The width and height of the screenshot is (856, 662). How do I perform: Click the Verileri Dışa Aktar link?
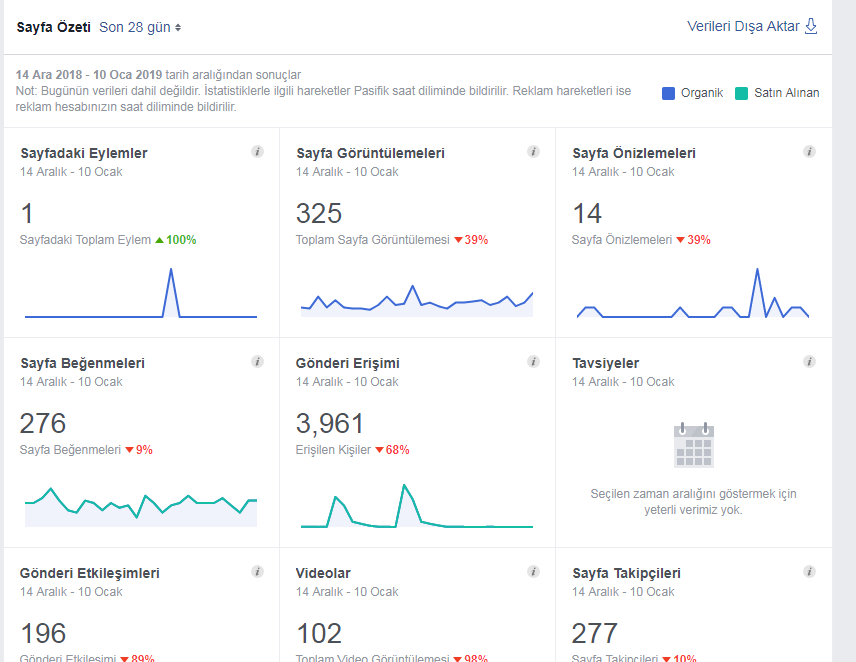(x=743, y=26)
